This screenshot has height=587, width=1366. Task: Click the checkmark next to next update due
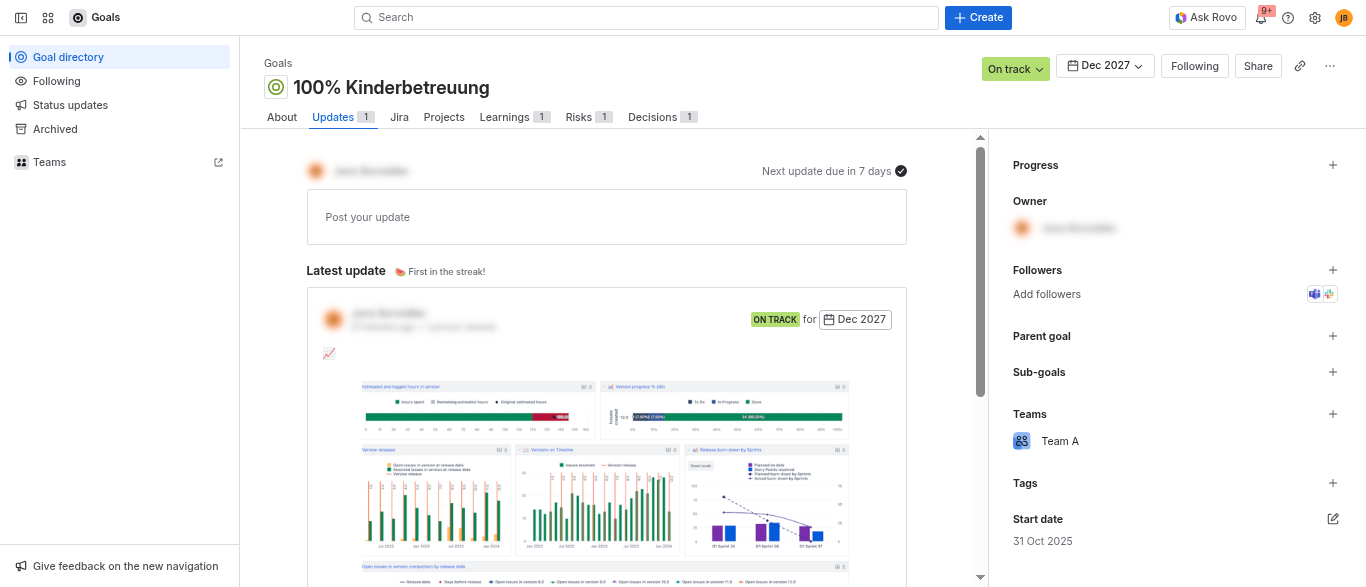[901, 171]
